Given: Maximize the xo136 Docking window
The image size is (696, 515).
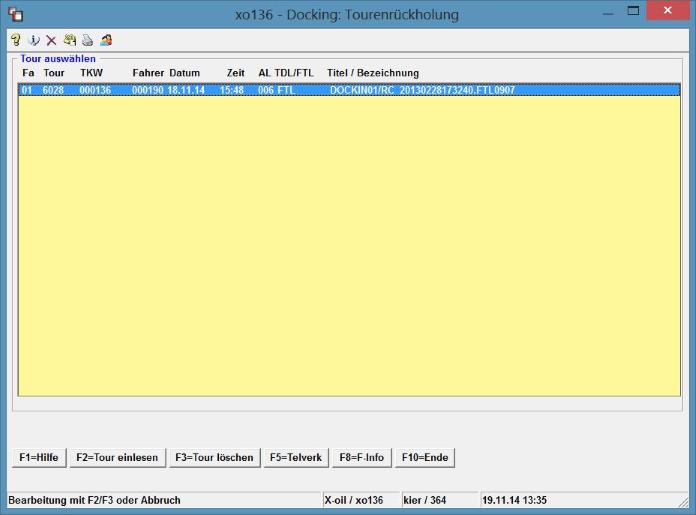Looking at the screenshot, I should [x=633, y=11].
